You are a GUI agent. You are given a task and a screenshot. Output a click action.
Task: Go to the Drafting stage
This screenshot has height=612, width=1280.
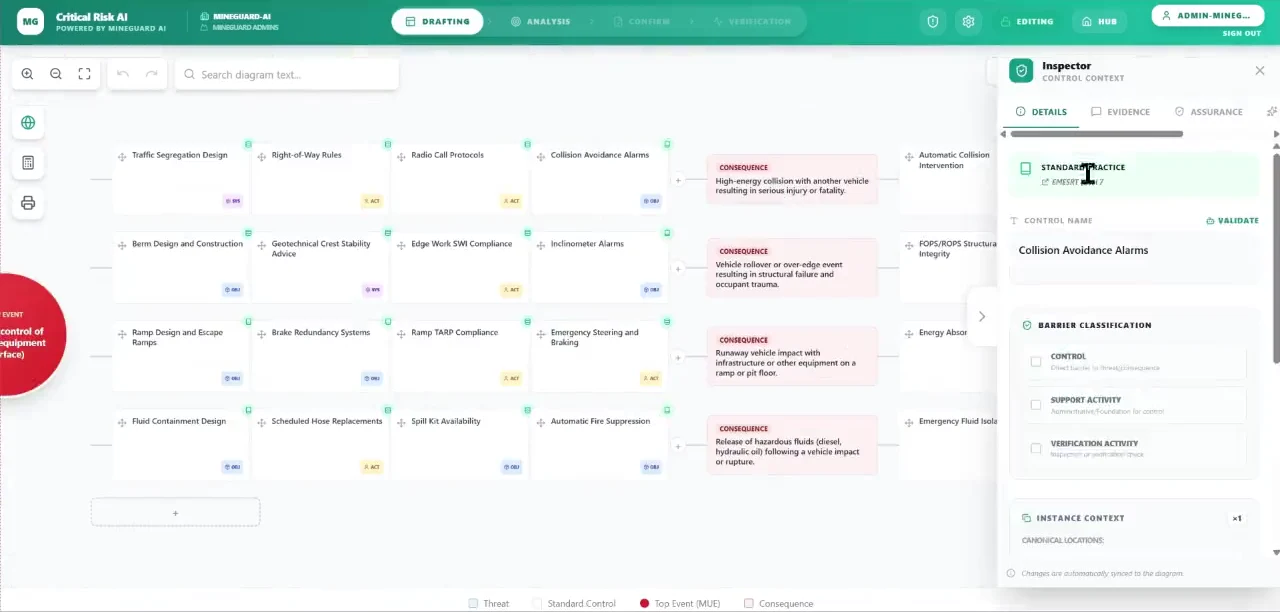click(437, 21)
